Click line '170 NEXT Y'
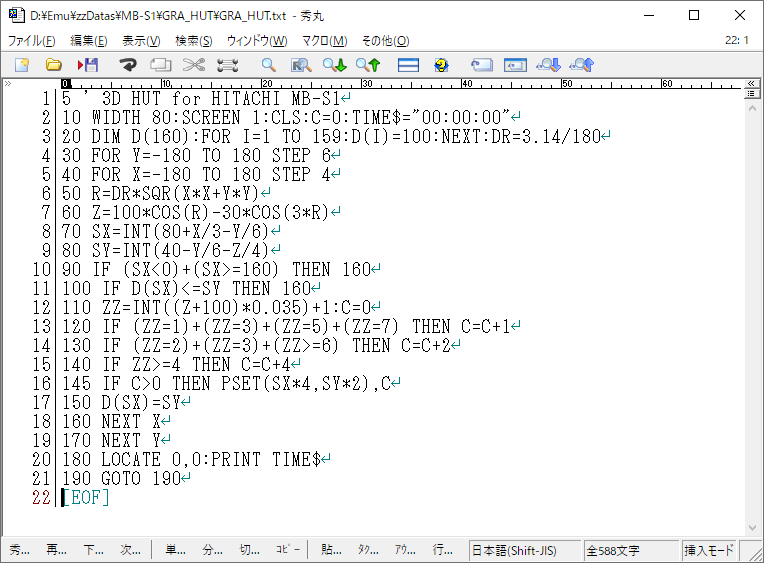 pos(112,441)
